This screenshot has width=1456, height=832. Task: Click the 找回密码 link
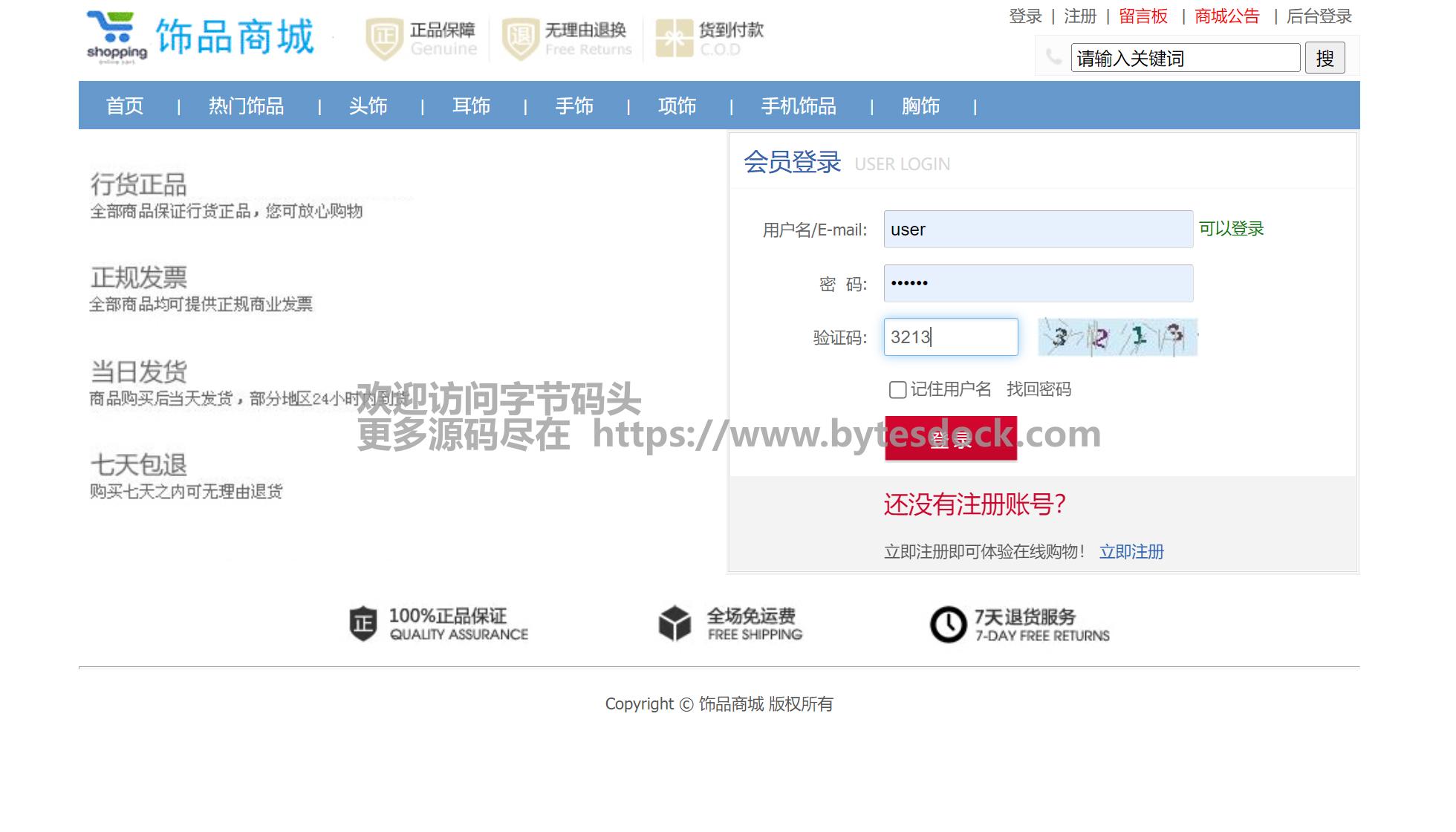coord(1039,389)
